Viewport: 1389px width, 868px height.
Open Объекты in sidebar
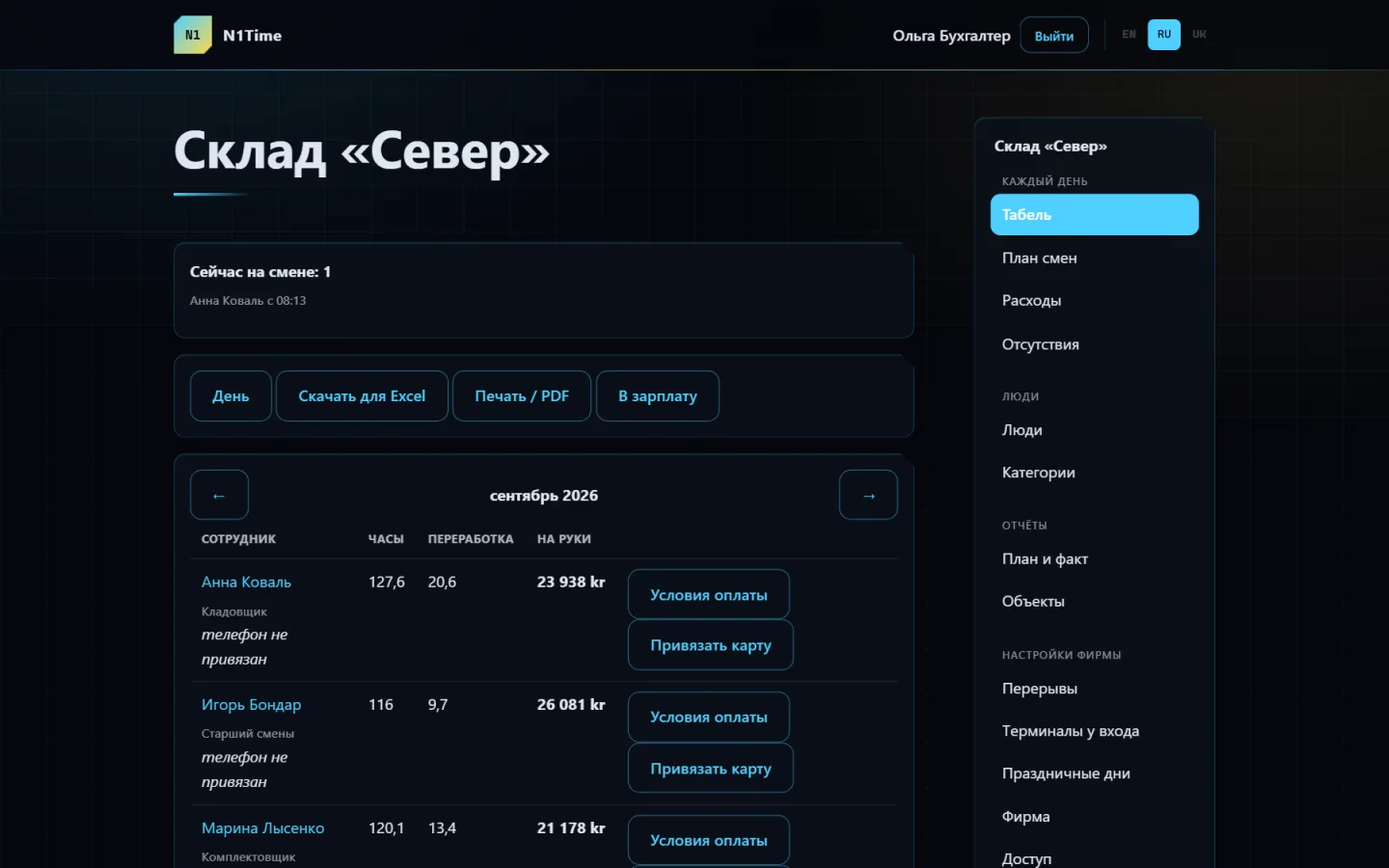click(x=1095, y=602)
